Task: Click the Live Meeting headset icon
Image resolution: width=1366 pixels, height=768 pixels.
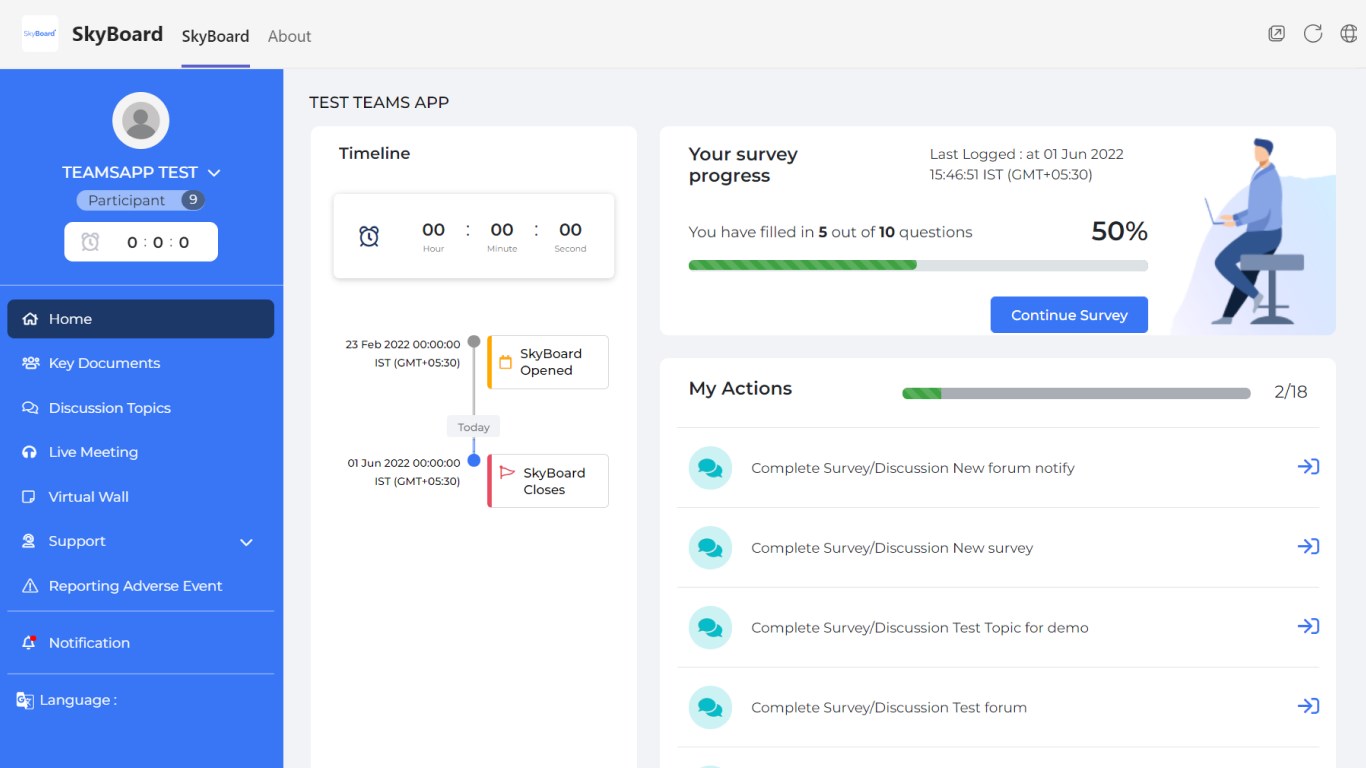Action: tap(30, 452)
